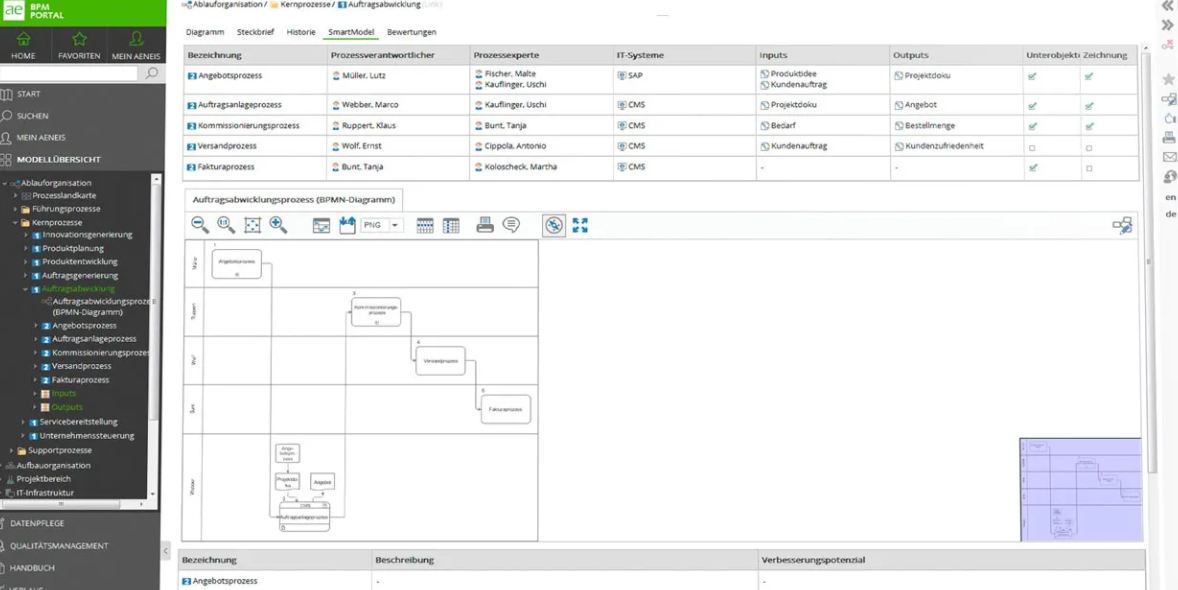Open the Ablauforganisation breadcrumb link

227,5
